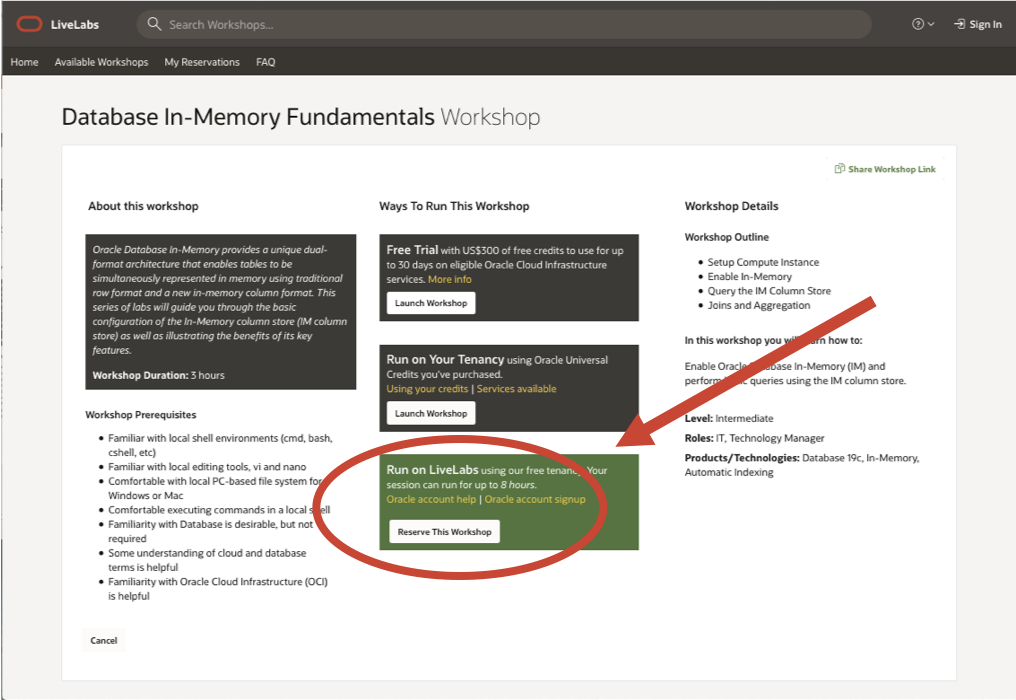The width and height of the screenshot is (1016, 700).
Task: Click the Cancel button
Action: click(x=104, y=640)
